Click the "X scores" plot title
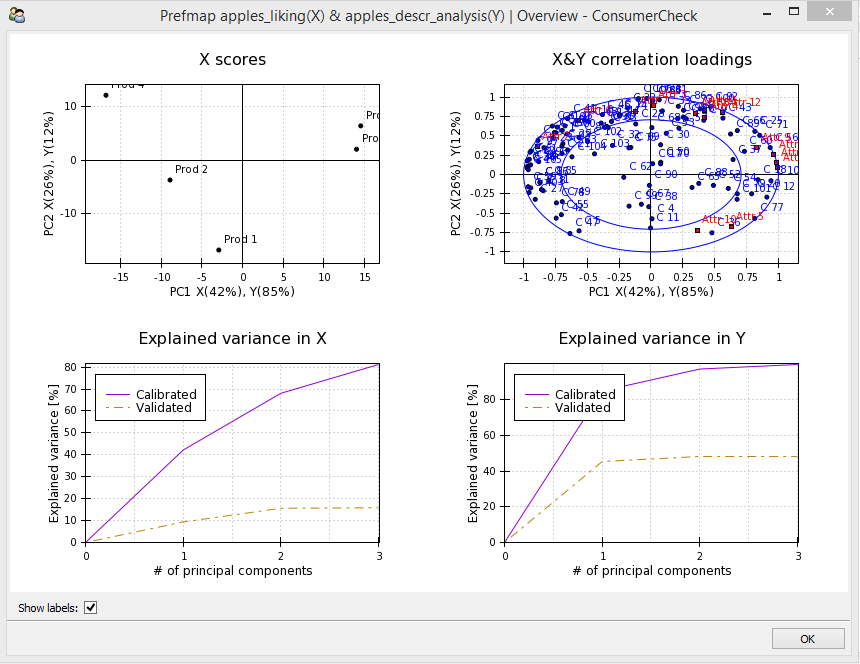 pyautogui.click(x=233, y=59)
